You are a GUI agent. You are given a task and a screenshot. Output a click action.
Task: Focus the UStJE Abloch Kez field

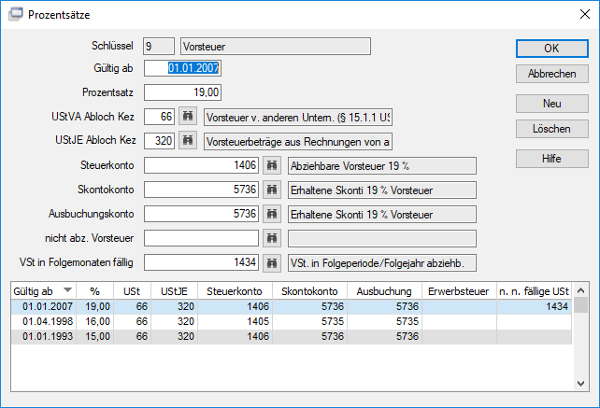pyautogui.click(x=159, y=140)
